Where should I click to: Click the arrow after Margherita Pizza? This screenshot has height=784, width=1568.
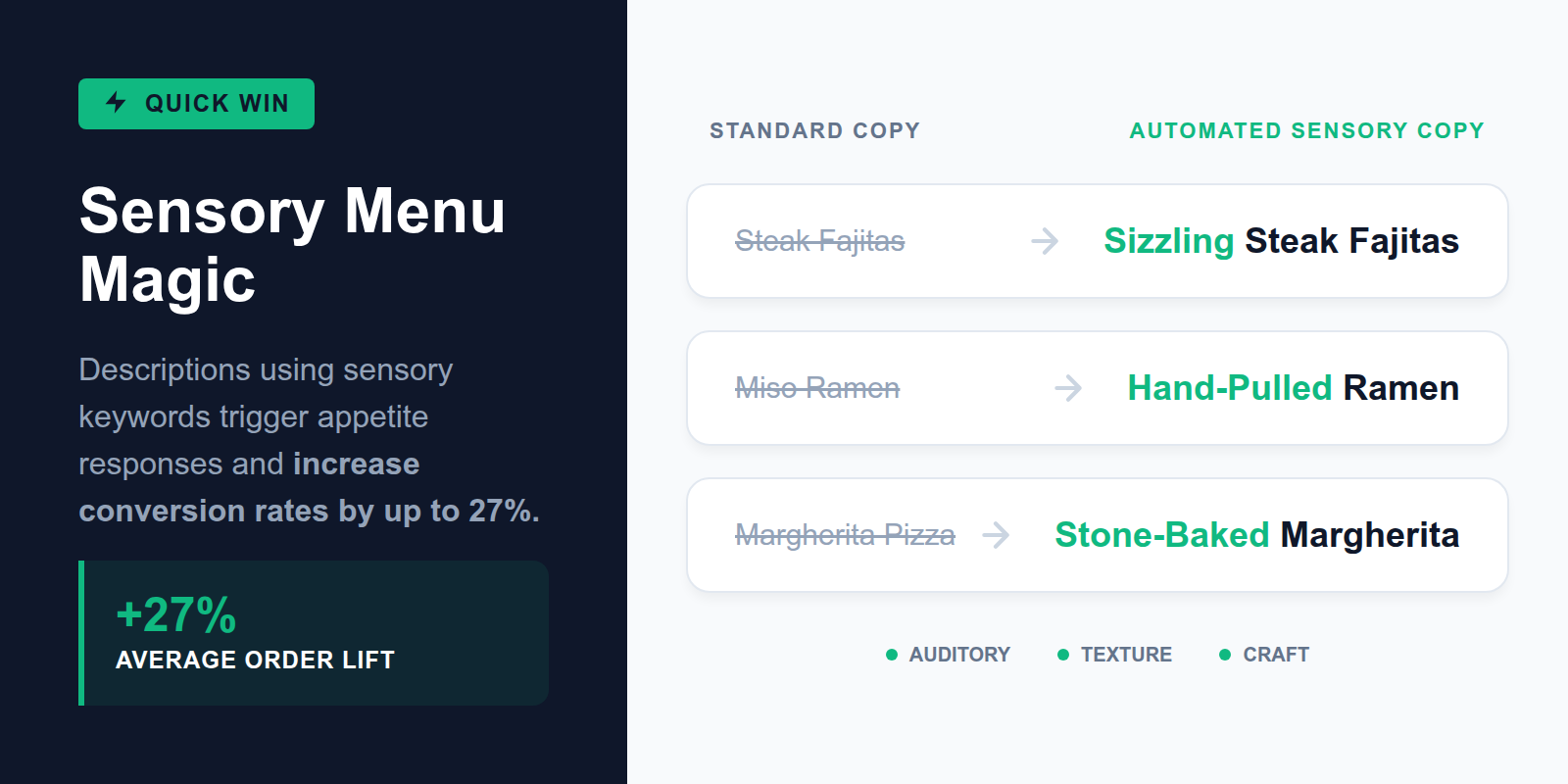point(996,535)
